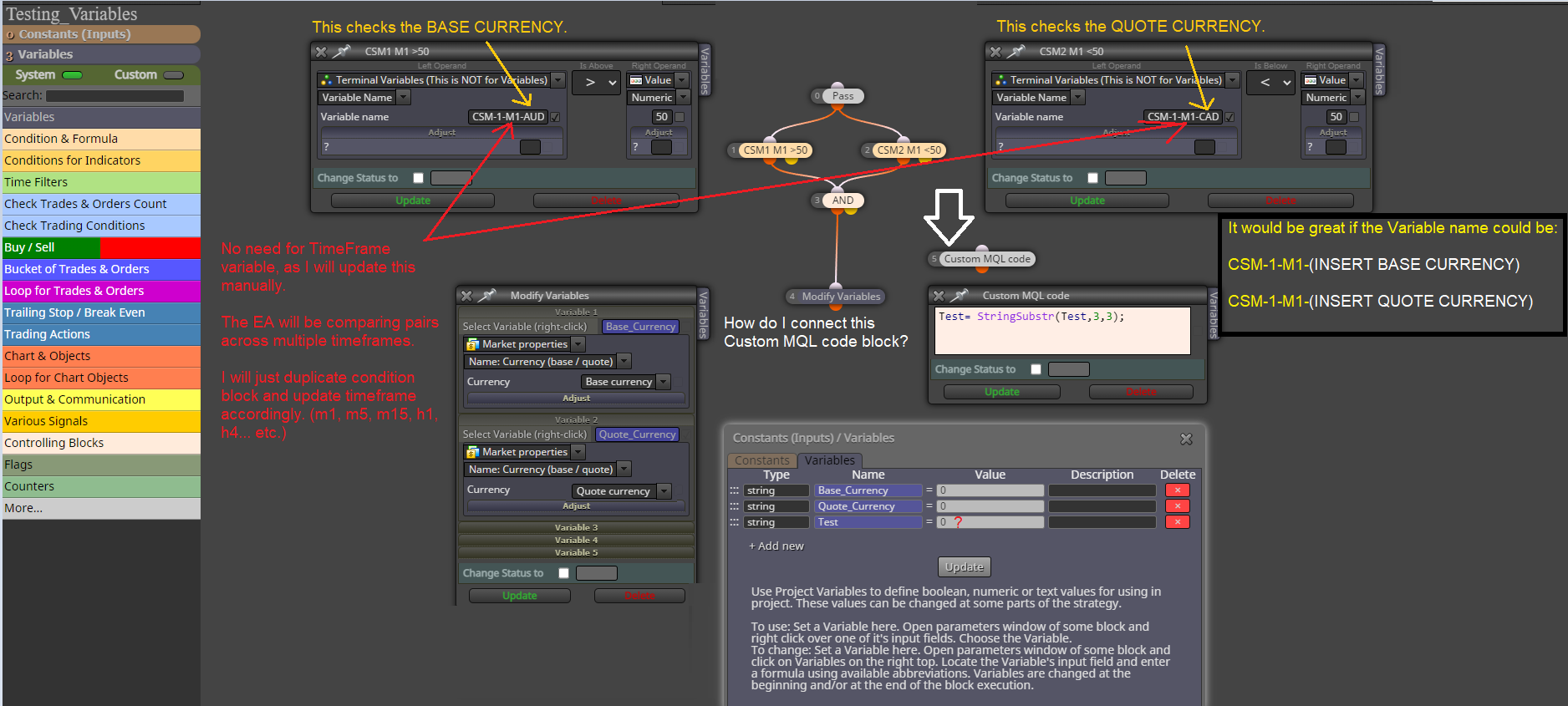Toggle checkbox beside CSM-1-M1-CAD variable name
The width and height of the screenshot is (1568, 706).
(1229, 117)
